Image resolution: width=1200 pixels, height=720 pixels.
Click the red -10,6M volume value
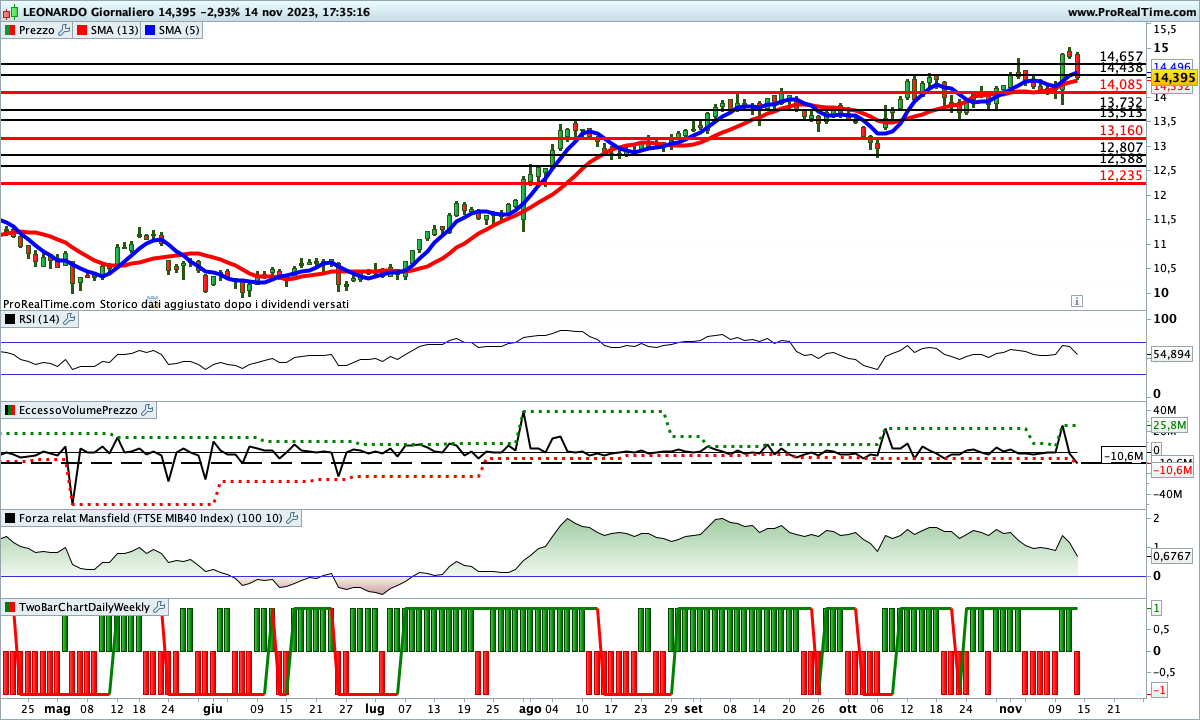pyautogui.click(x=1173, y=470)
